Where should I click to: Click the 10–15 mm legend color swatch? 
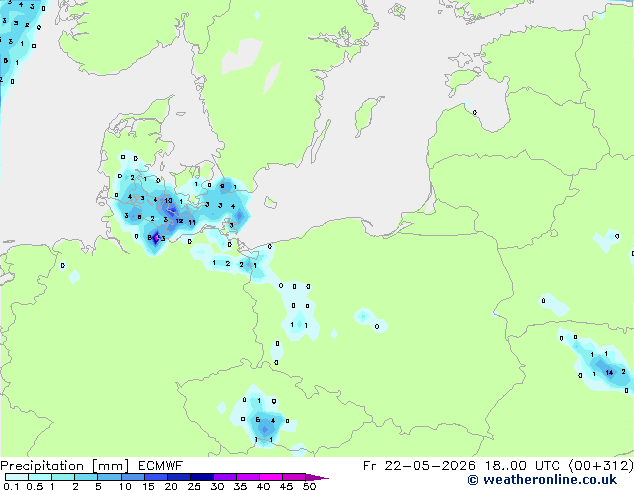tap(133, 477)
